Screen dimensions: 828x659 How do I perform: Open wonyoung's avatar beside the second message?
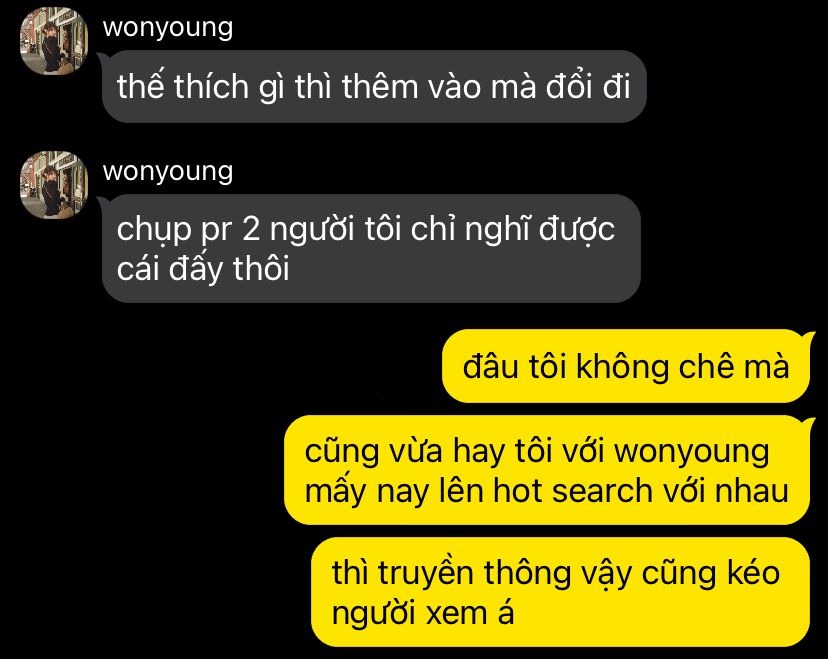(x=54, y=184)
